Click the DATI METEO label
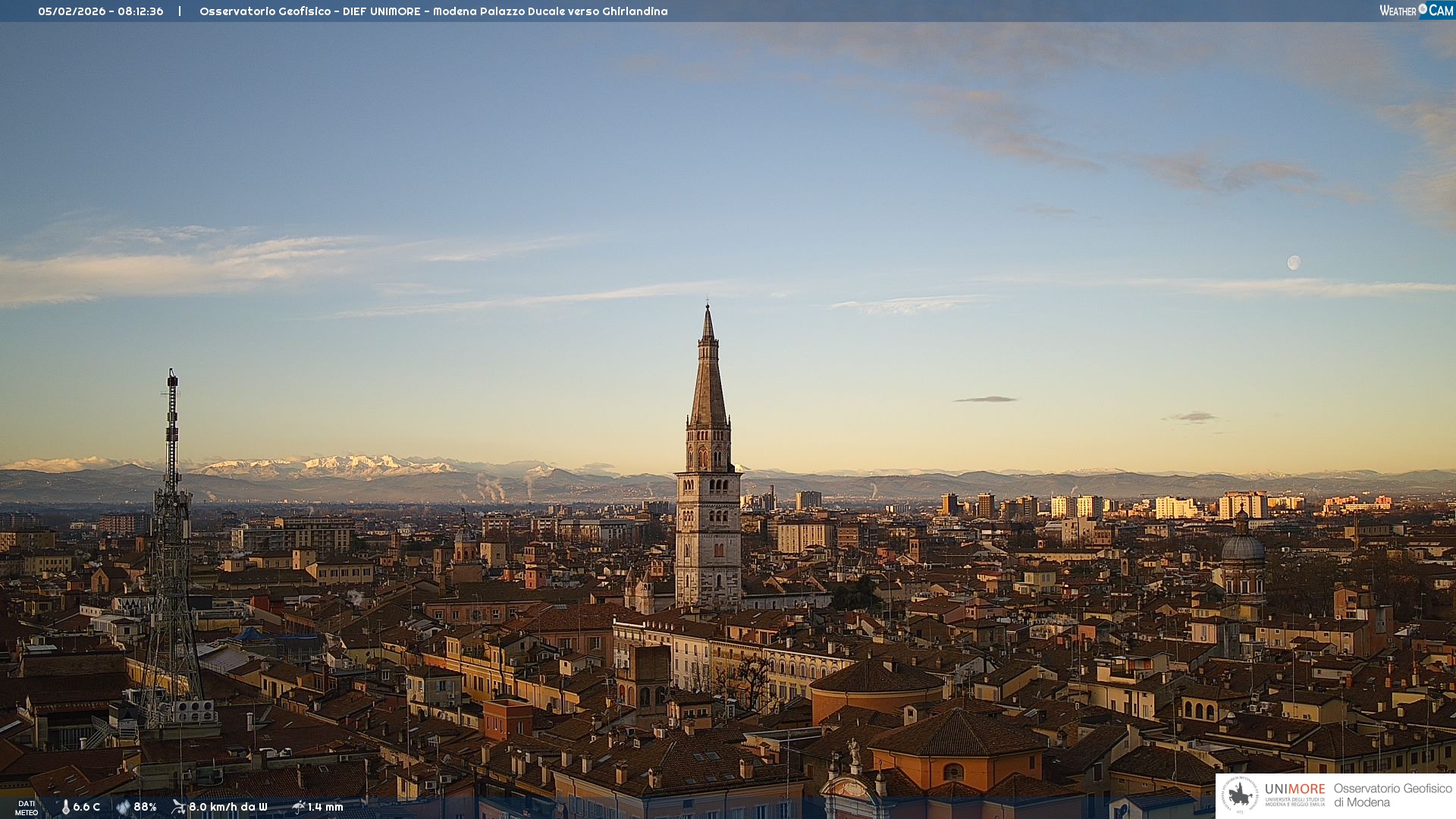 click(27, 808)
